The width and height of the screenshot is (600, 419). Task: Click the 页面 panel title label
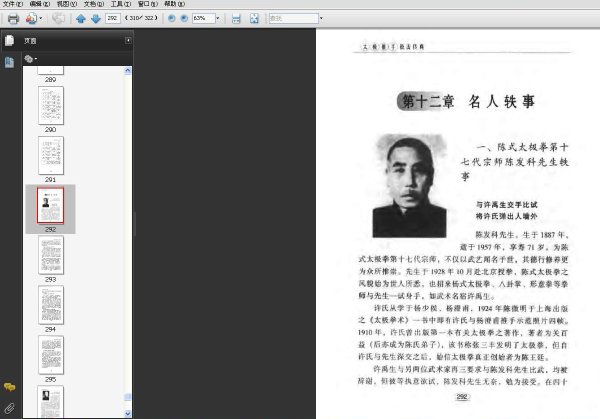[30, 41]
